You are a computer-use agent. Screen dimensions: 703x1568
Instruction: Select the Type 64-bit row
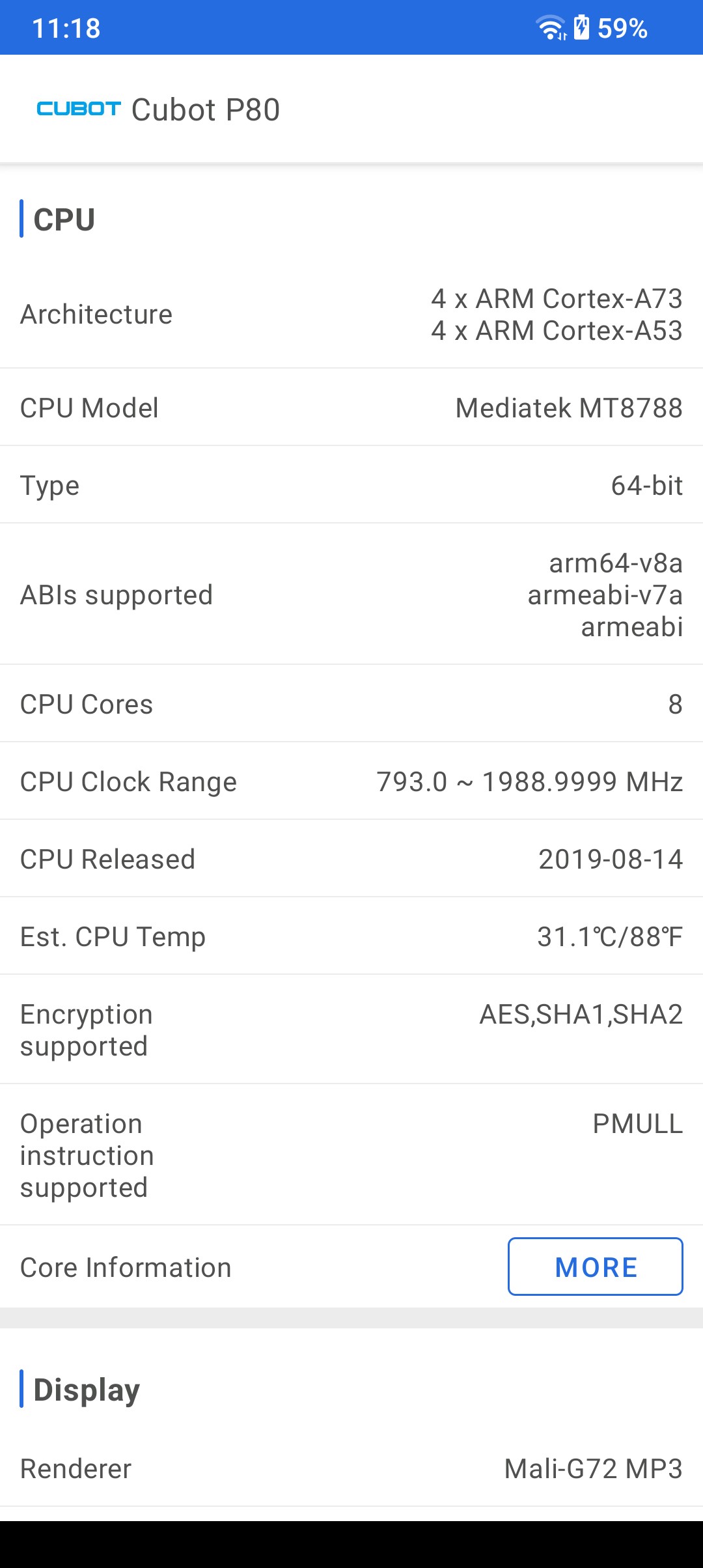click(351, 485)
